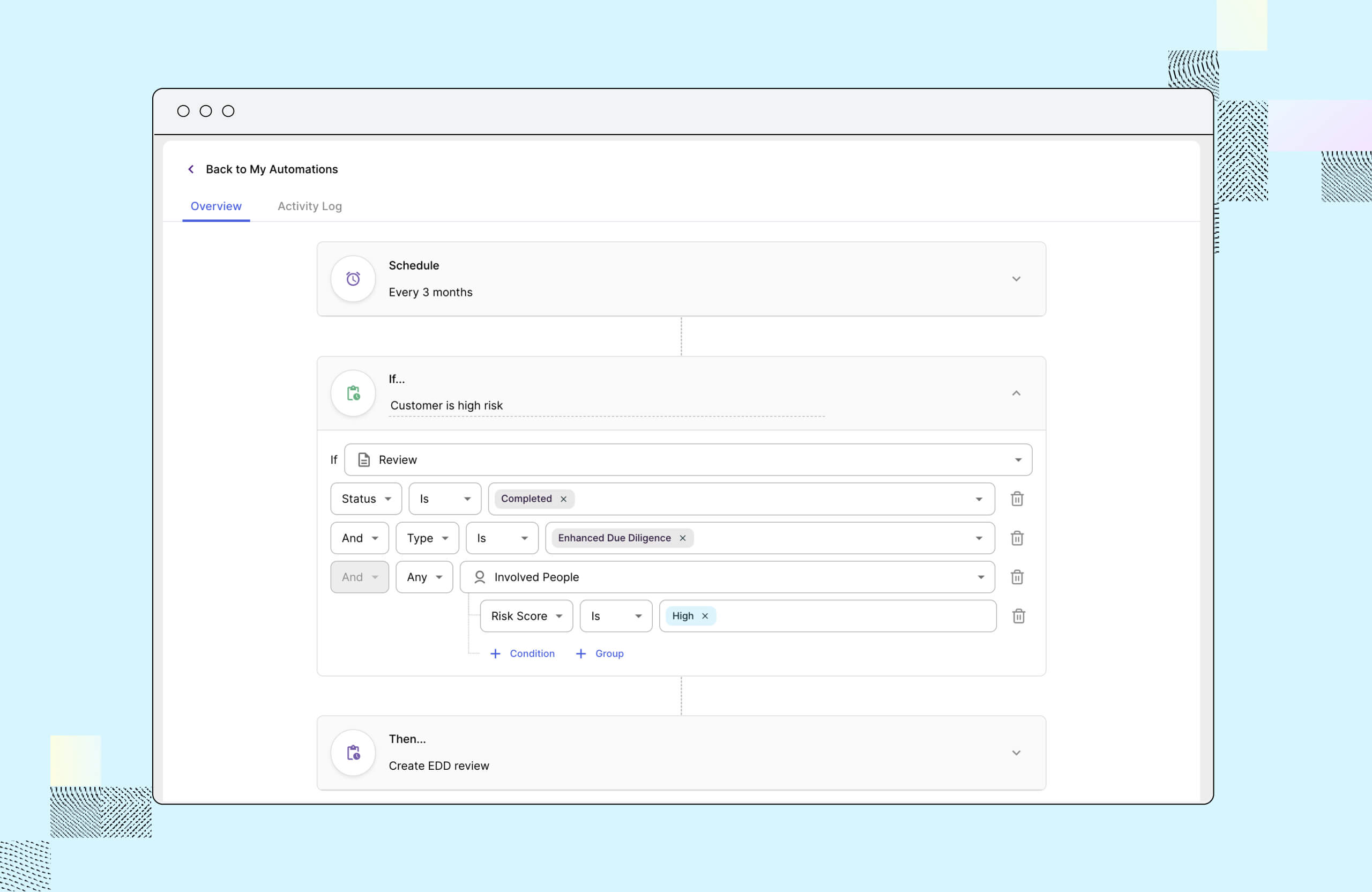
Task: Click delete icon for Status condition row
Action: (1017, 498)
